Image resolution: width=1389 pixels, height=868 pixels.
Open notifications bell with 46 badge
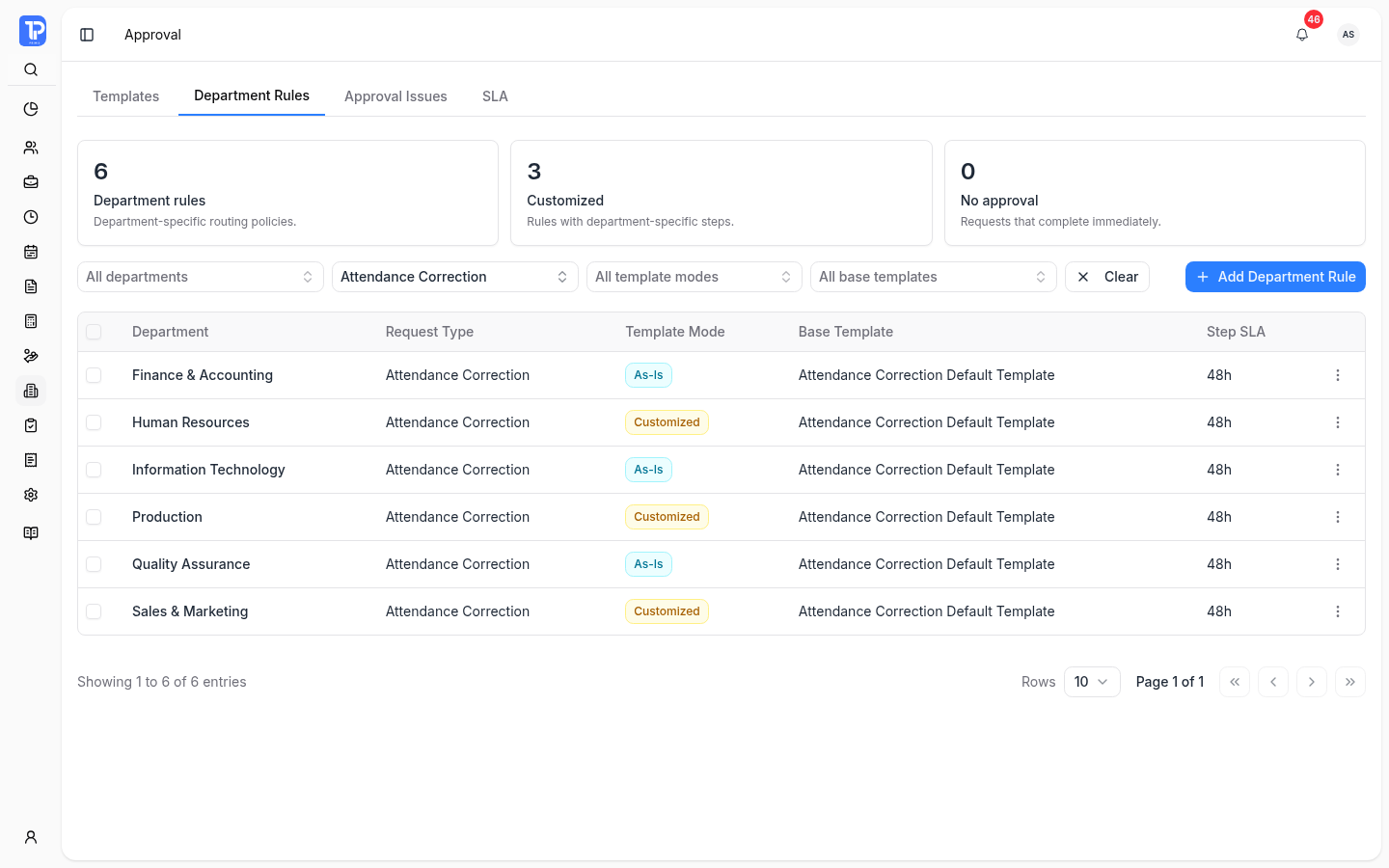tap(1302, 35)
